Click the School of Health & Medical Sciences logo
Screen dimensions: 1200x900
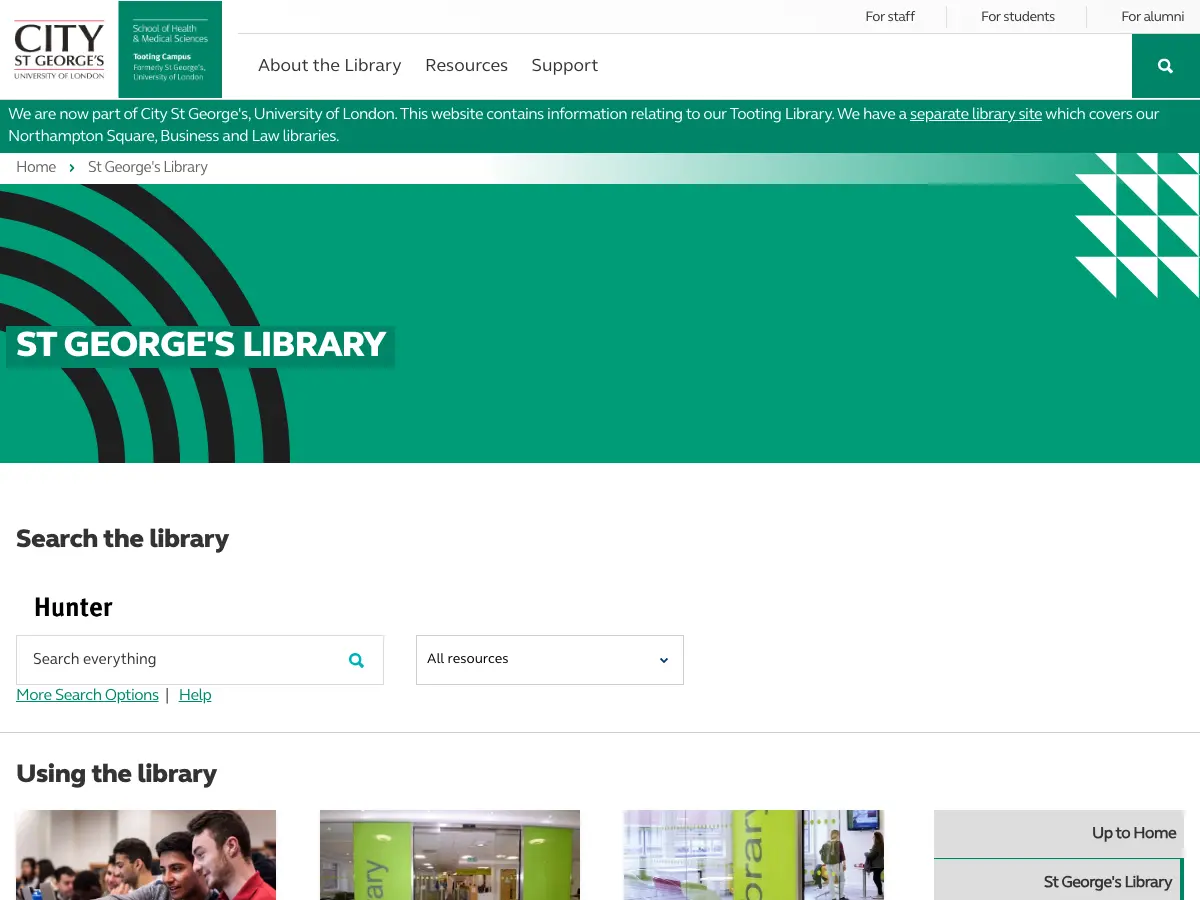(170, 50)
